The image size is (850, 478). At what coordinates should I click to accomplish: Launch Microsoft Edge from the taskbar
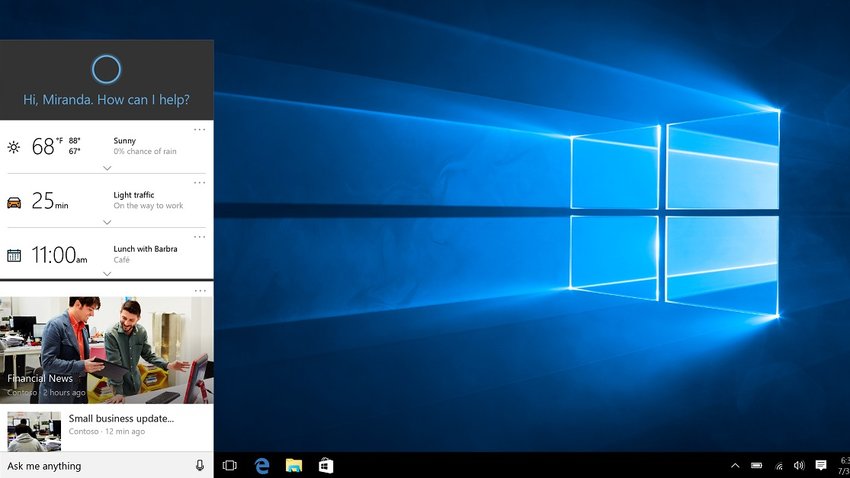pos(262,466)
